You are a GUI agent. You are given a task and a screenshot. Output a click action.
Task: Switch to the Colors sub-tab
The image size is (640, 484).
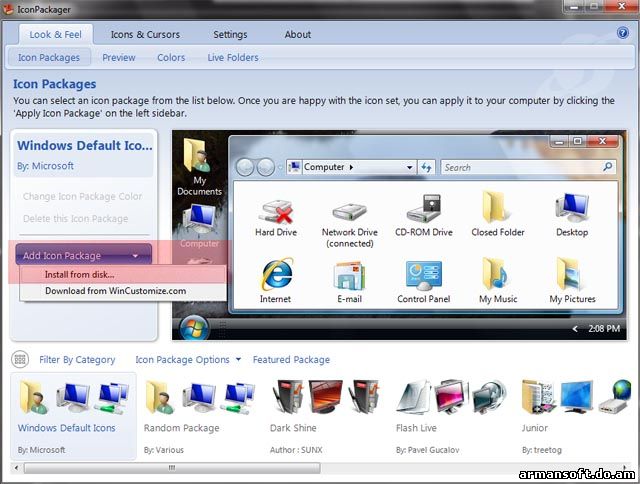tap(171, 58)
